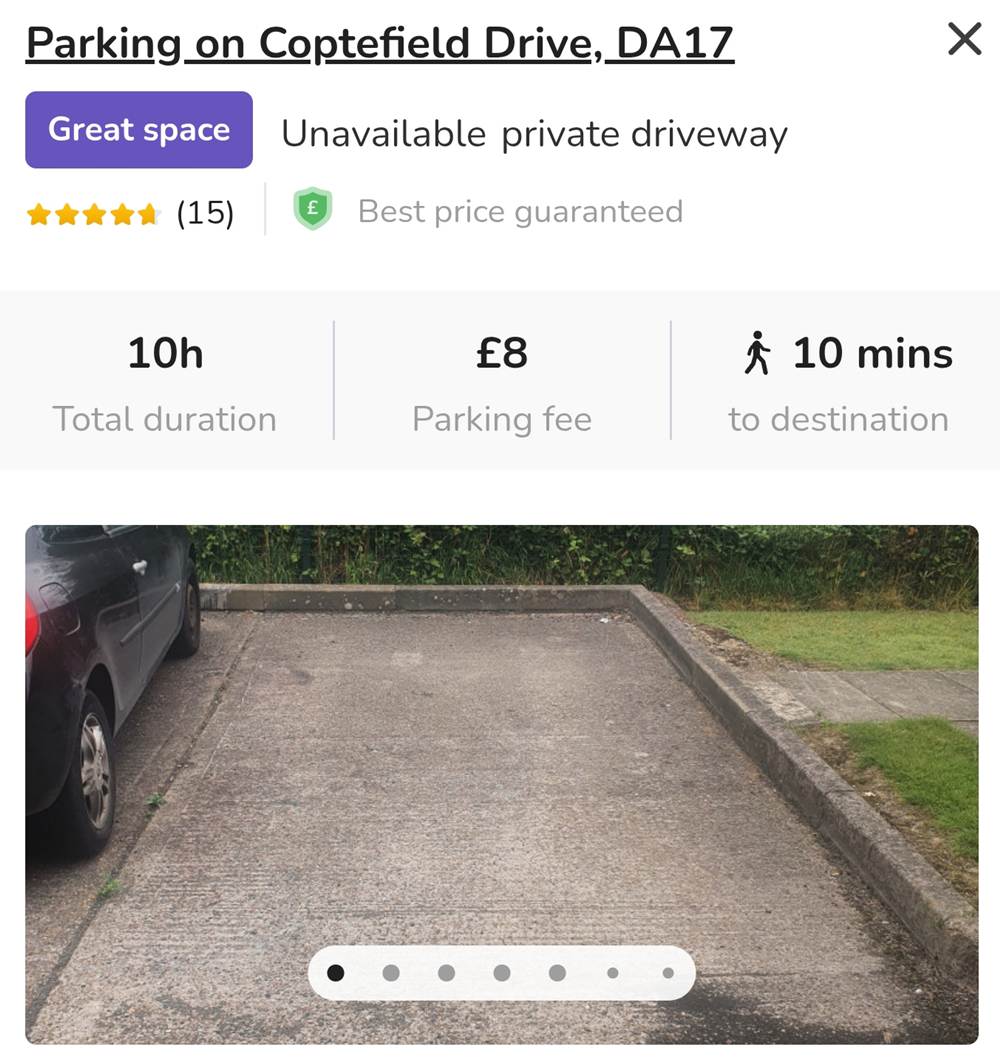The image size is (1000, 1060).
Task: Show the fourth photo via dot indicator
Action: 502,973
